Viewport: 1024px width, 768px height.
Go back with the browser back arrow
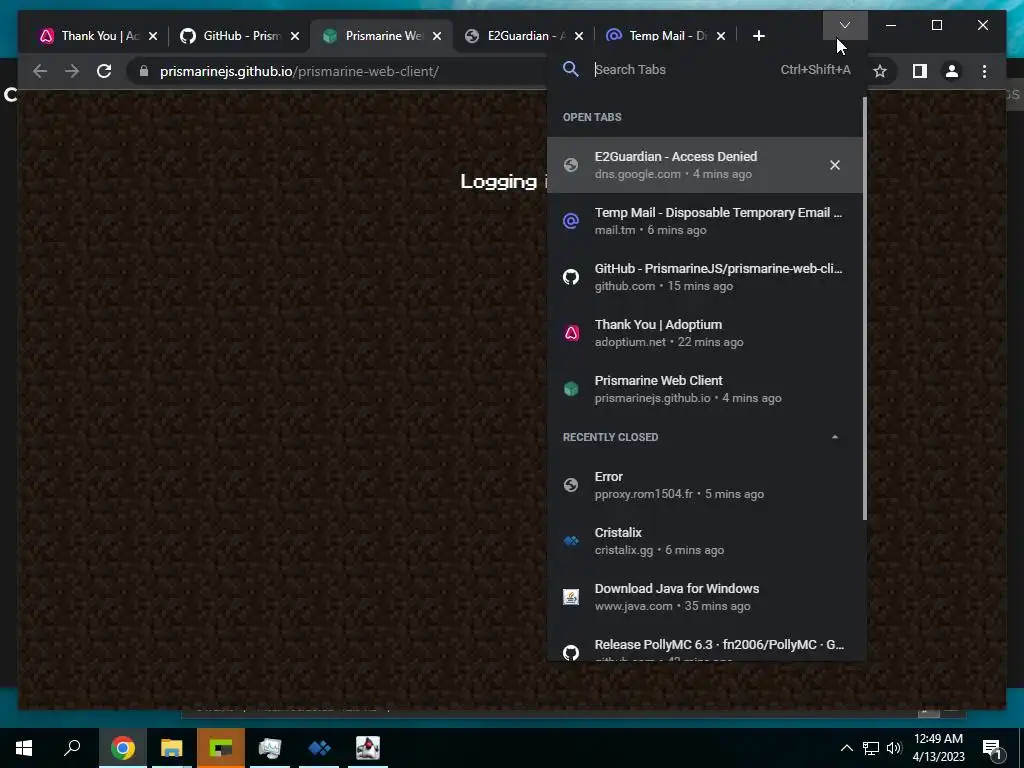pyautogui.click(x=40, y=71)
